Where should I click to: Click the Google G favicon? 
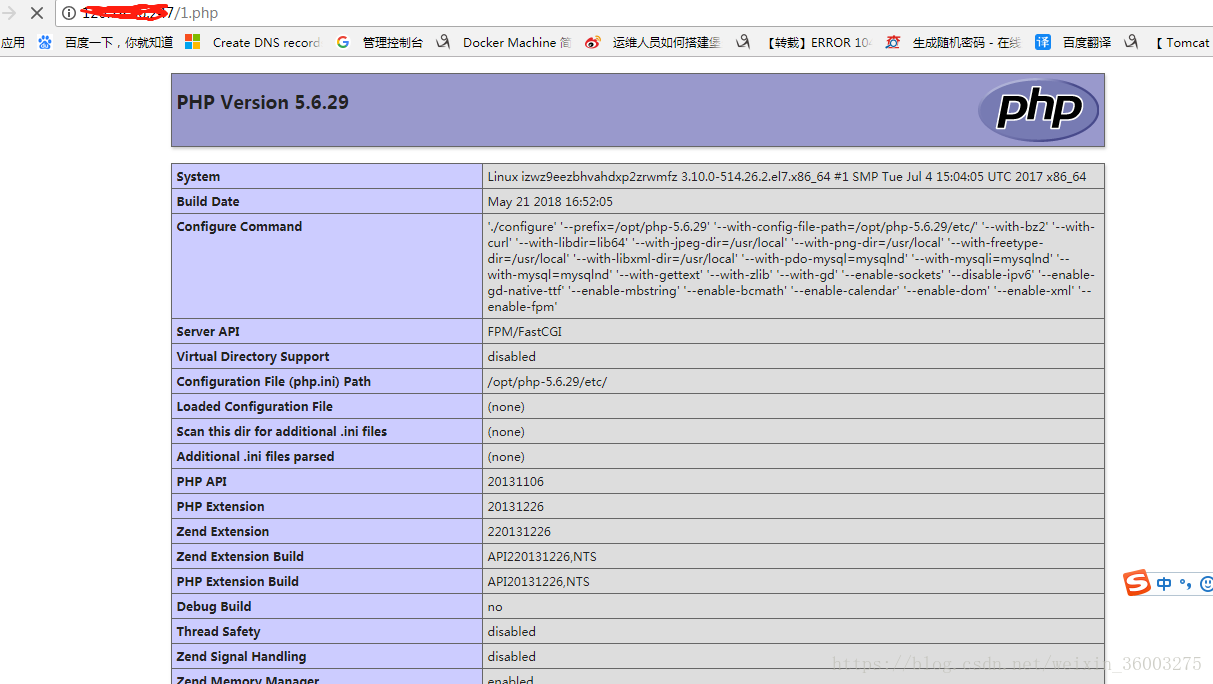(x=343, y=42)
